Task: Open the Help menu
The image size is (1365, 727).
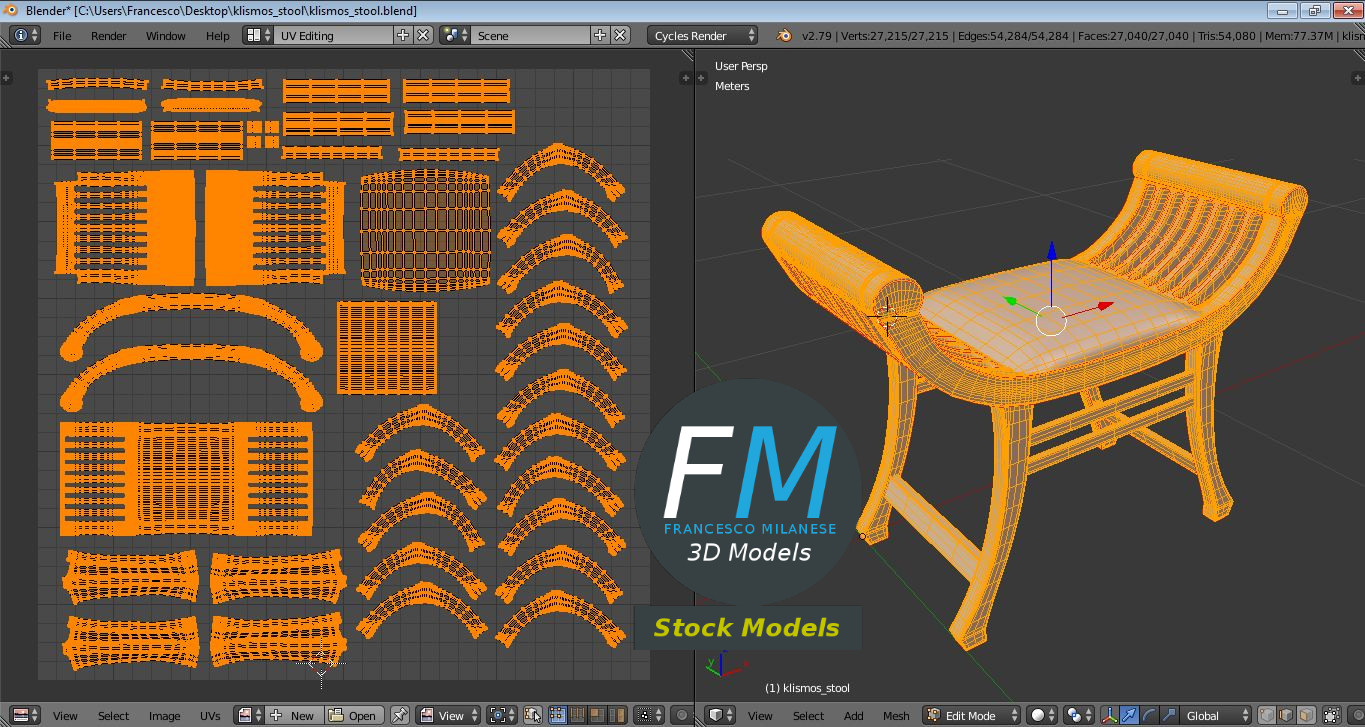Action: [x=218, y=35]
